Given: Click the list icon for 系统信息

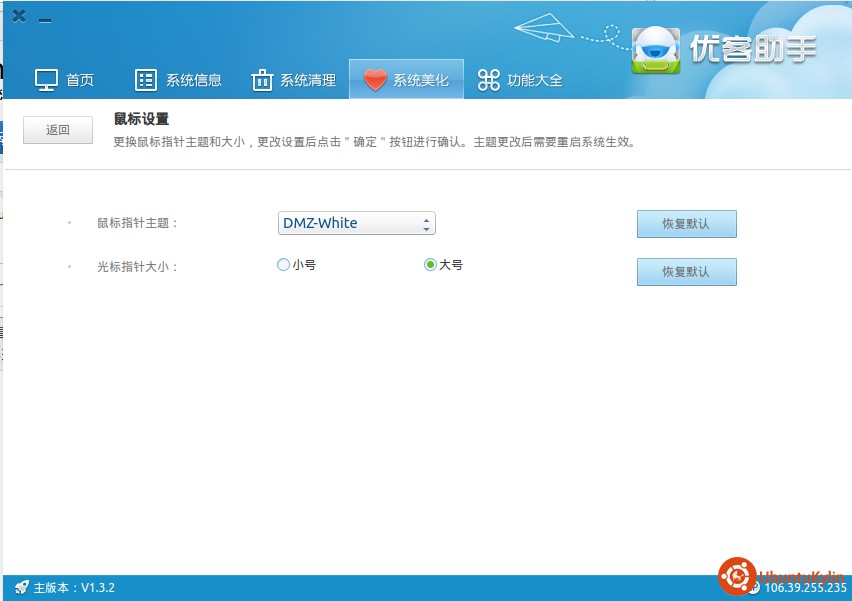Looking at the screenshot, I should 146,80.
